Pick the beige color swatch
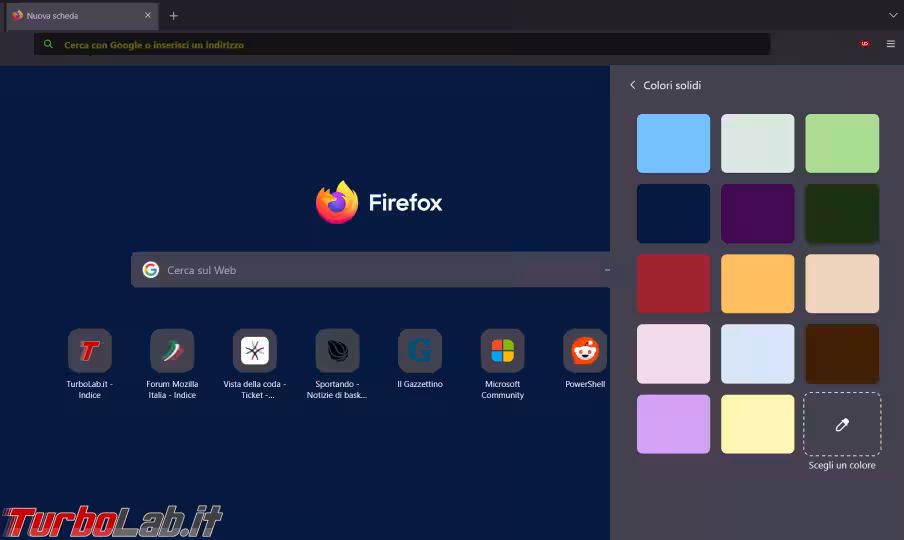904x540 pixels. (x=842, y=284)
